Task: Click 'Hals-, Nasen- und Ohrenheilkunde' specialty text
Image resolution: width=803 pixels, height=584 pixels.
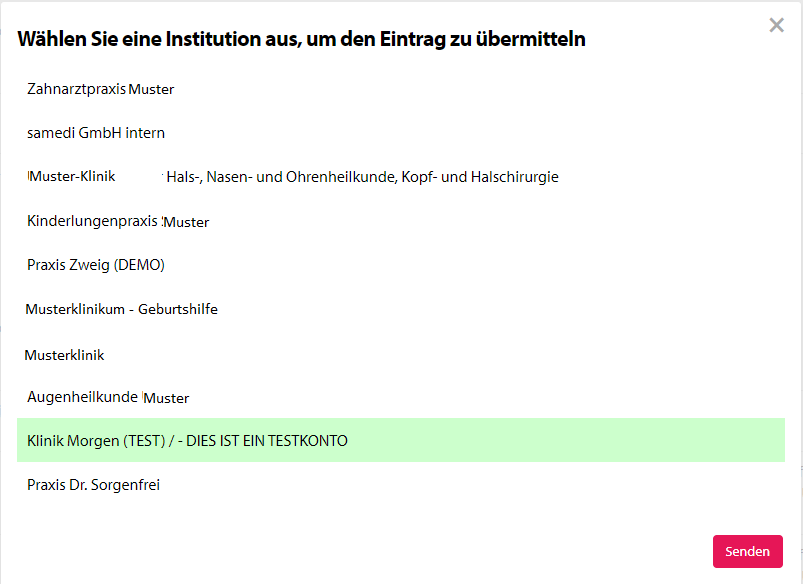Action: [x=281, y=177]
